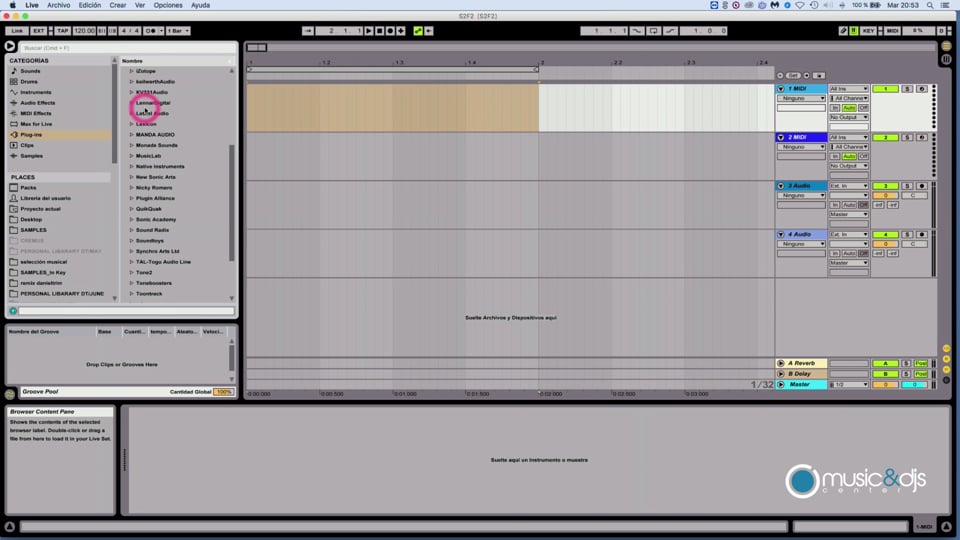The width and height of the screenshot is (960, 540).
Task: Fold track 1 MIDI with triangle
Action: coord(781,89)
